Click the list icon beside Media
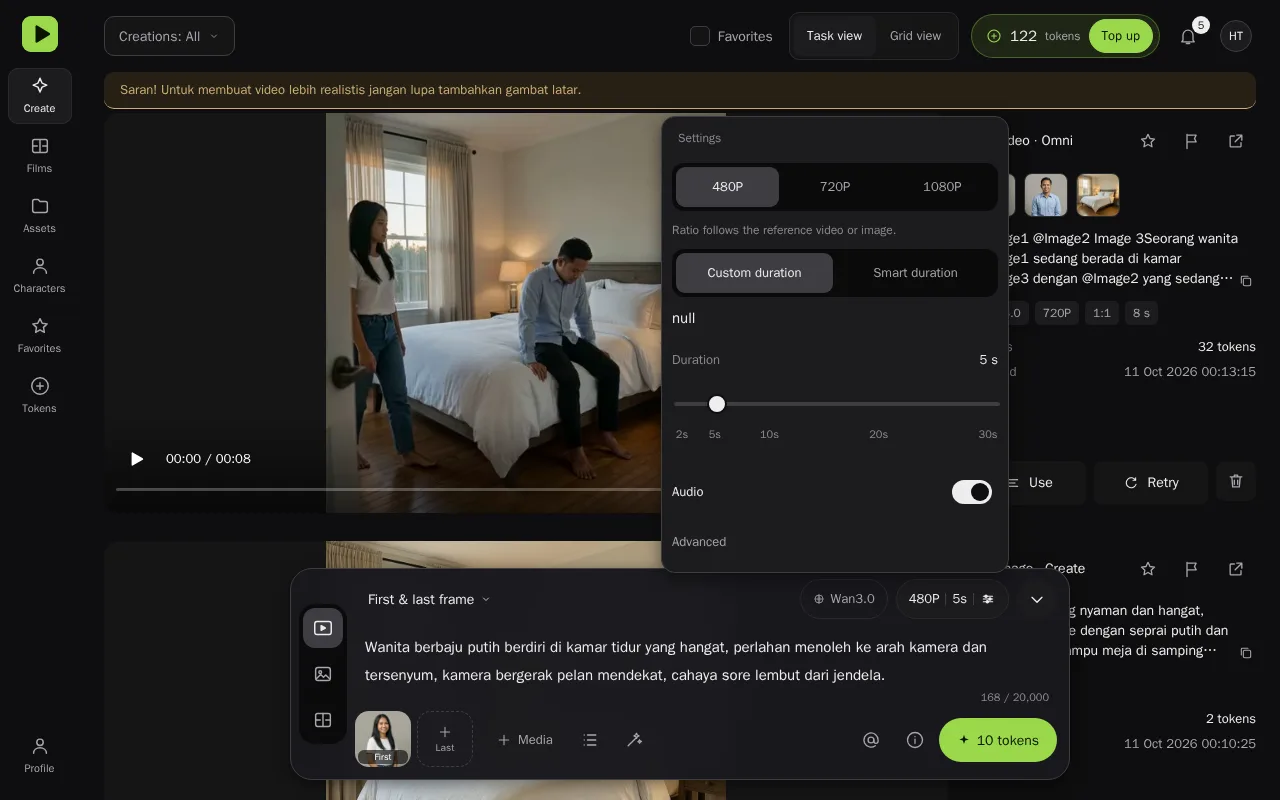The width and height of the screenshot is (1280, 800). pyautogui.click(x=590, y=740)
